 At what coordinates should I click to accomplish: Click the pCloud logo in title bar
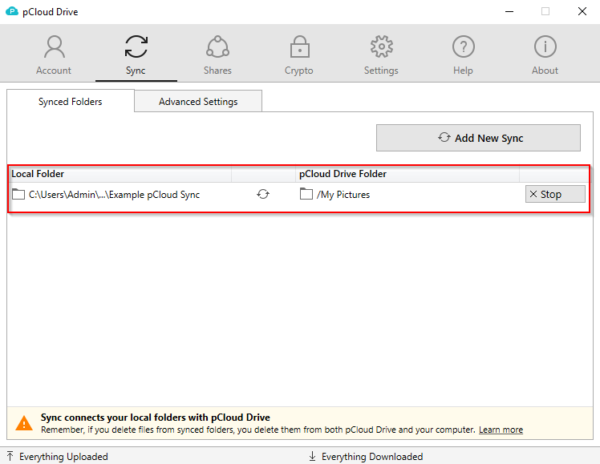tap(12, 11)
